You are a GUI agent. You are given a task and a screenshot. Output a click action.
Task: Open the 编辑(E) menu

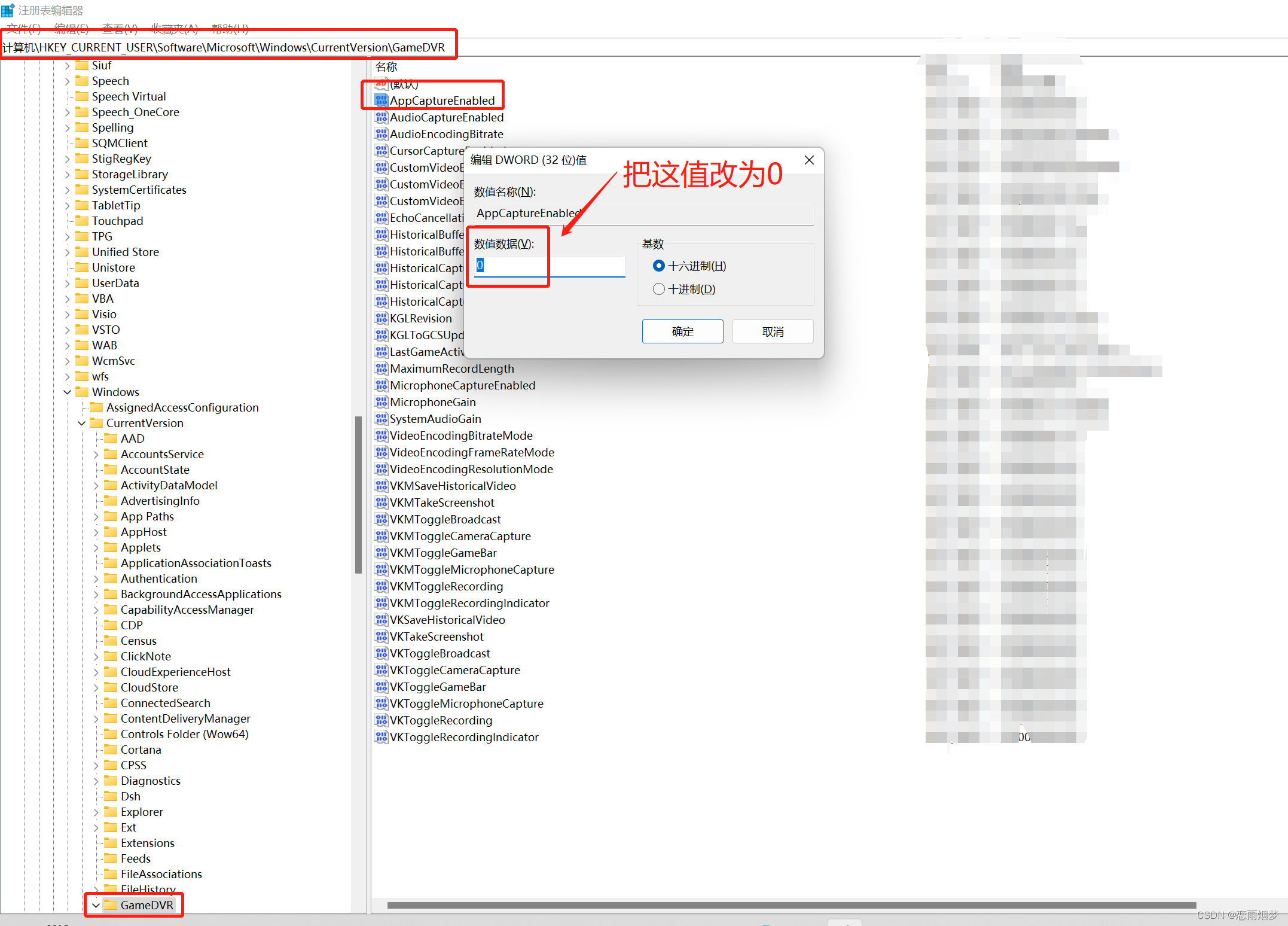71,28
